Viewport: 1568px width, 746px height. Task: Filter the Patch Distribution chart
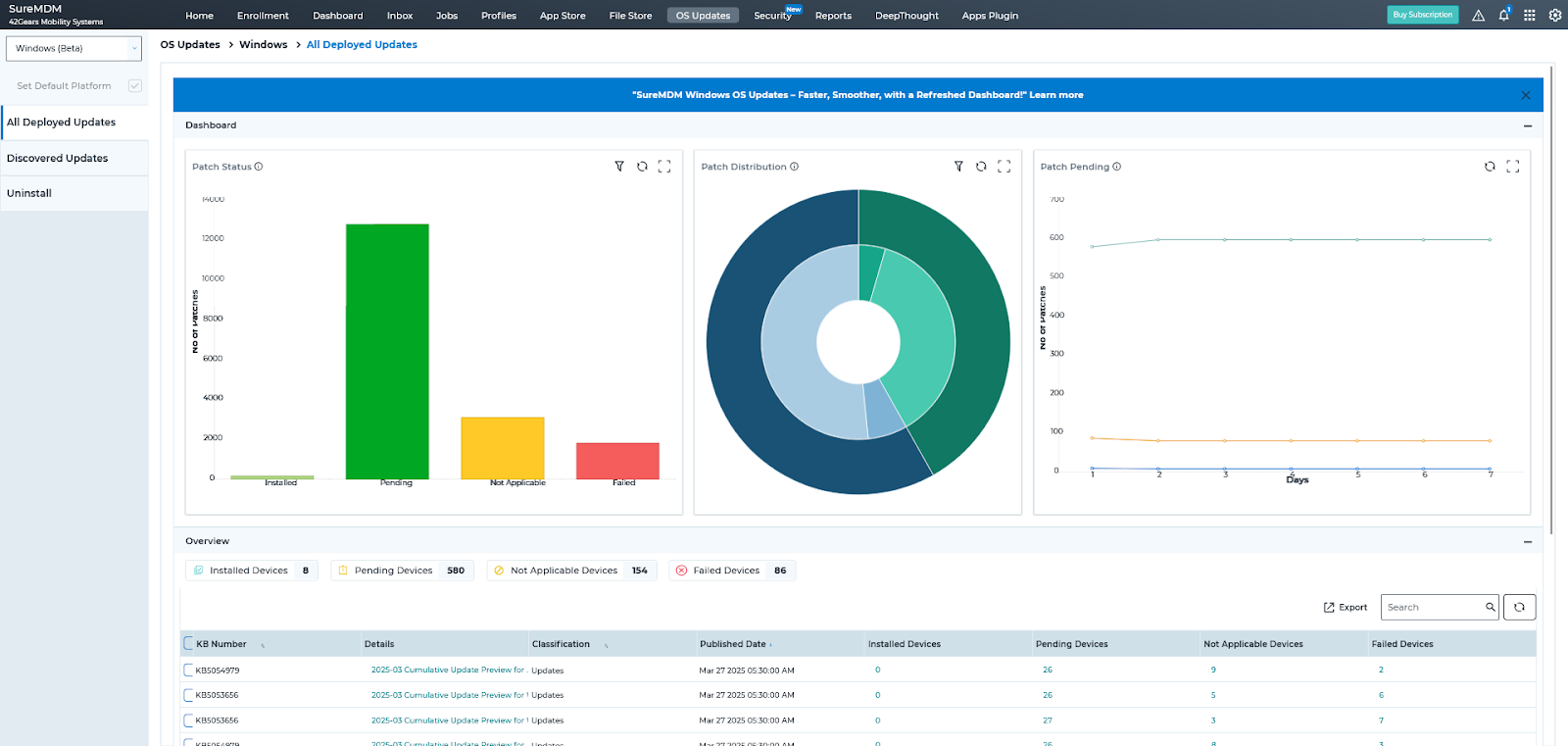(x=958, y=167)
